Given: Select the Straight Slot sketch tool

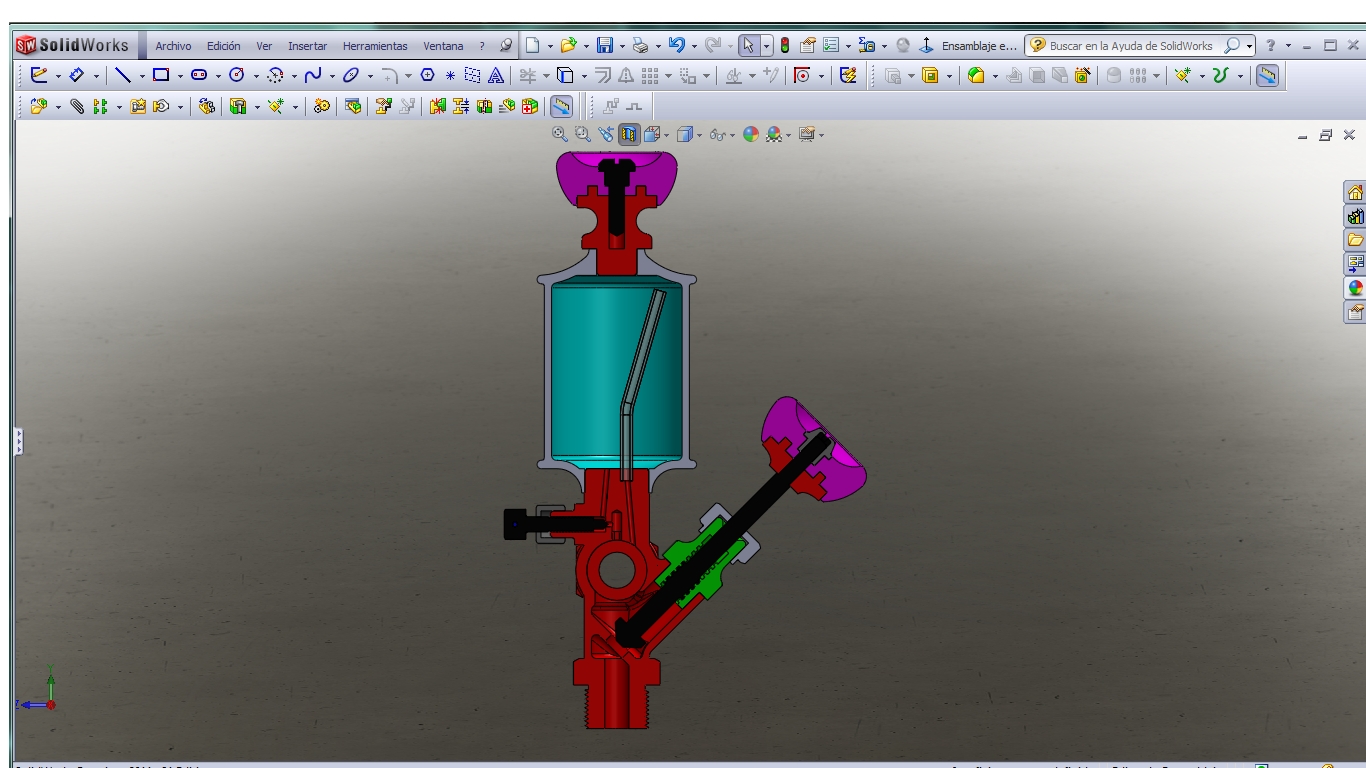Looking at the screenshot, I should [198, 75].
